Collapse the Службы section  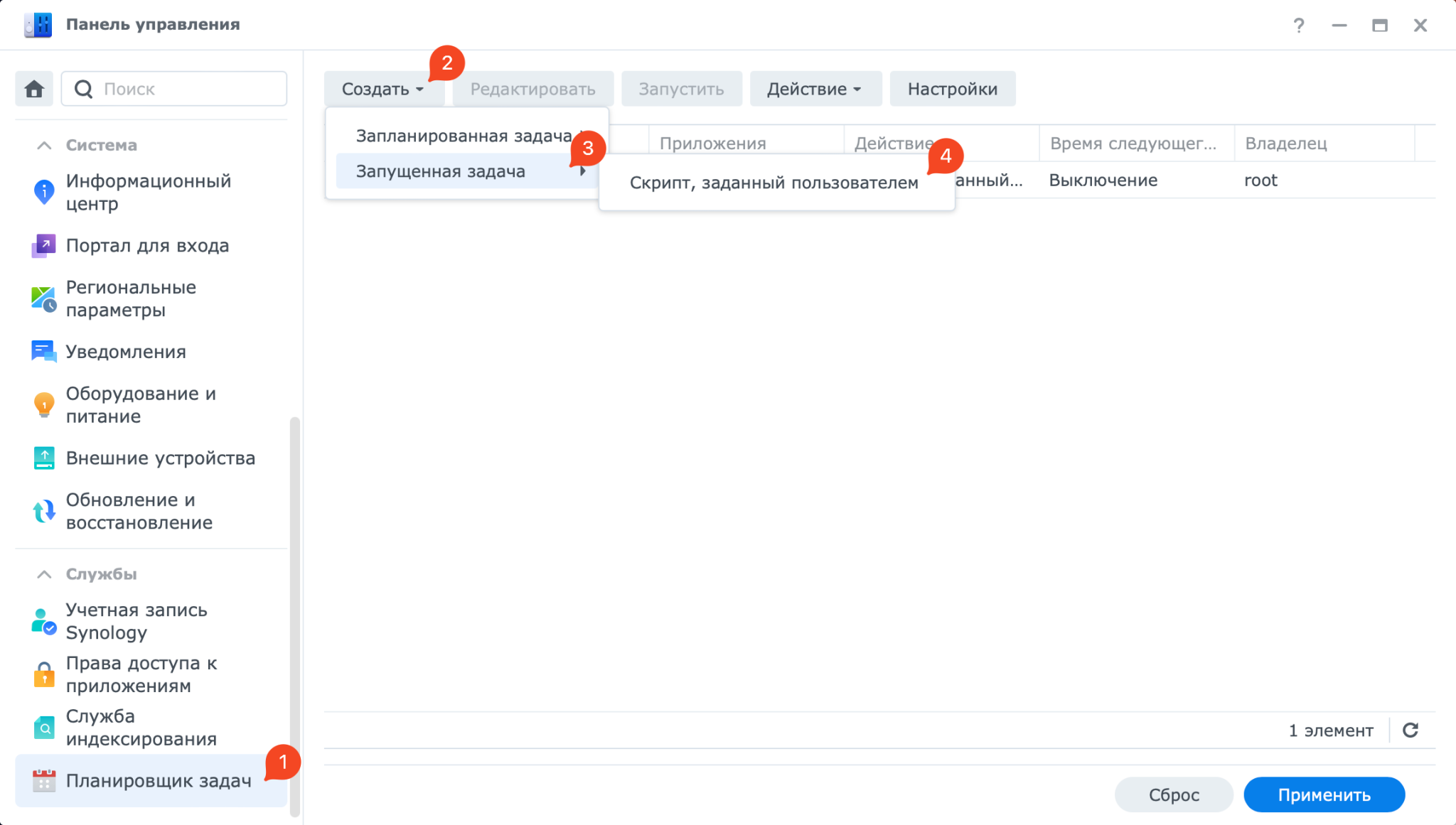[x=44, y=574]
